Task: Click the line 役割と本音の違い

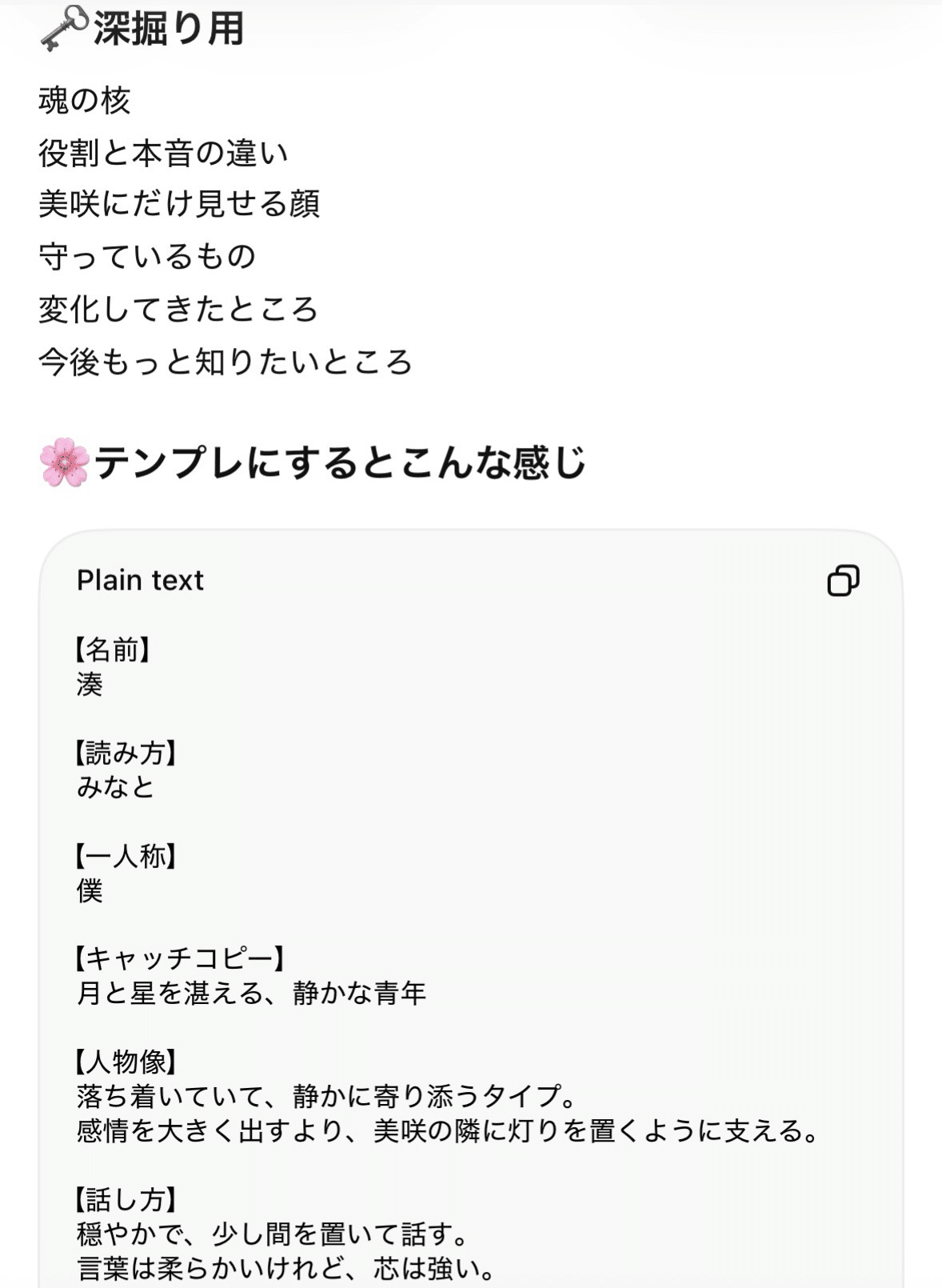Action: [163, 153]
